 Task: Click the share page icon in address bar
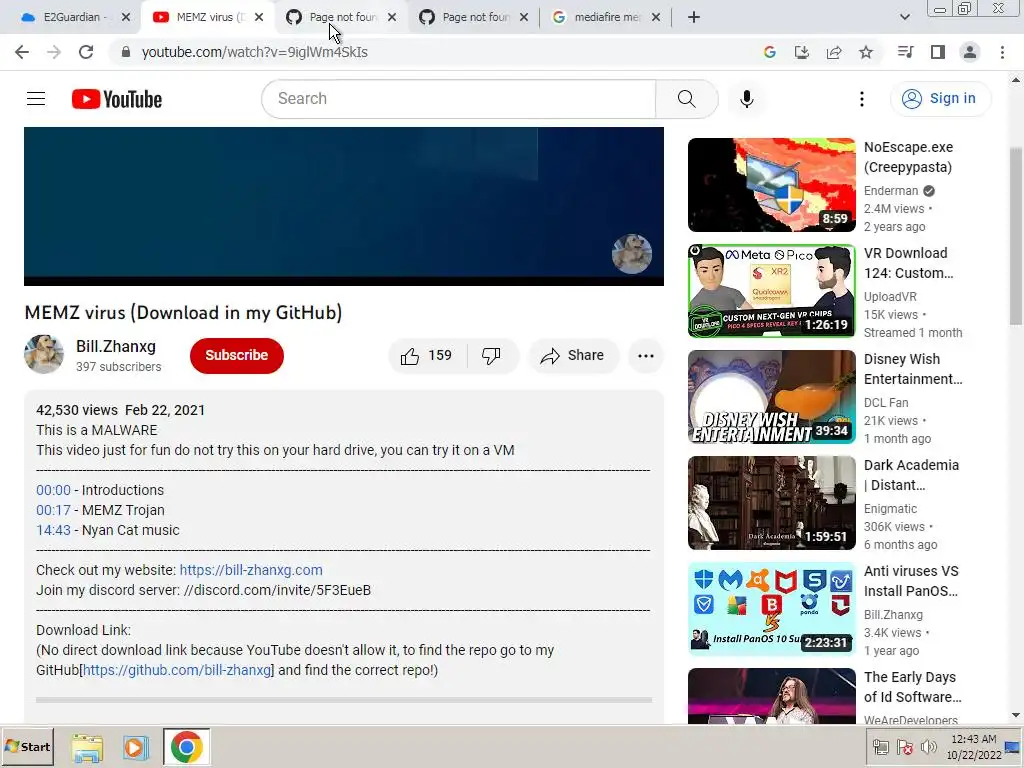pos(834,52)
